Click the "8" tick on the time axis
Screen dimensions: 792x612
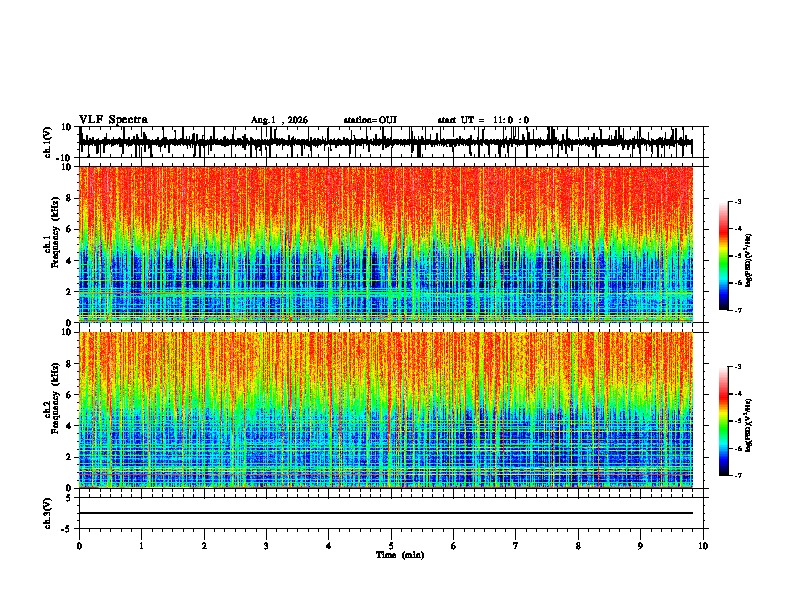578,546
